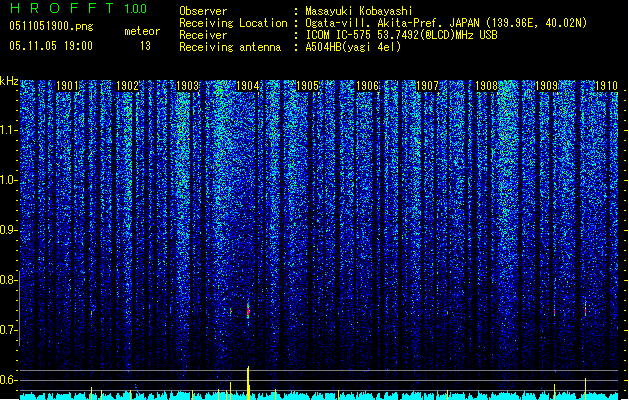Click the 1902 time marker

(127, 86)
